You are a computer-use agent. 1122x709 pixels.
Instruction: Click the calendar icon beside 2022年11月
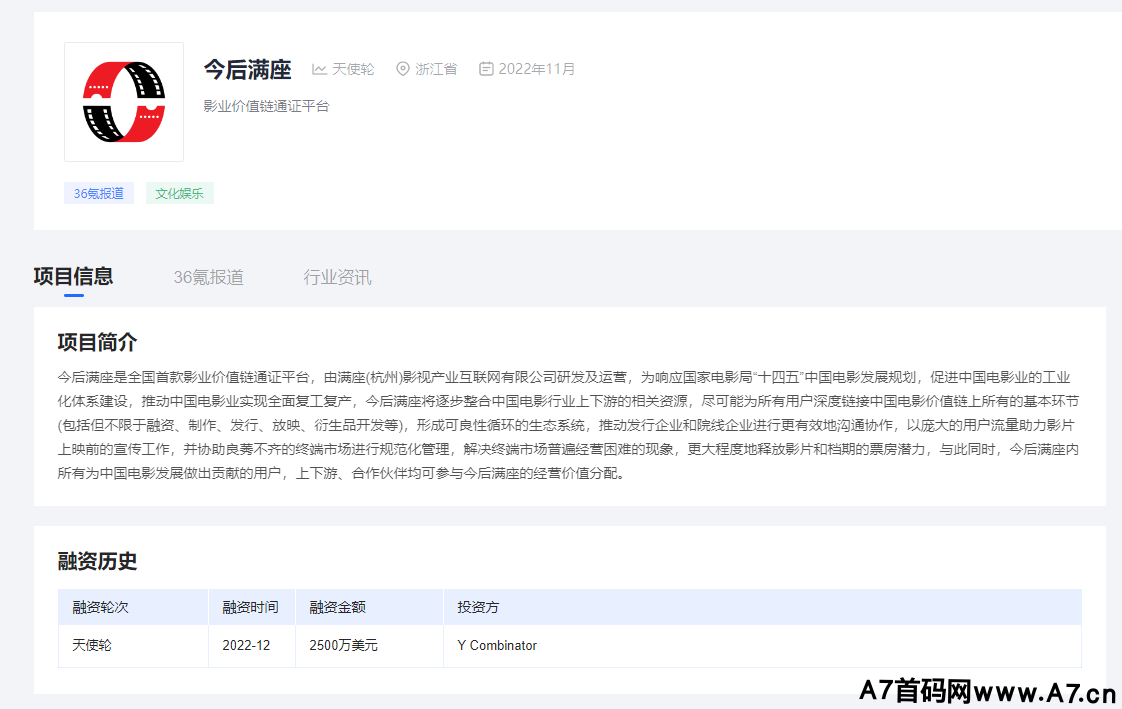click(486, 69)
